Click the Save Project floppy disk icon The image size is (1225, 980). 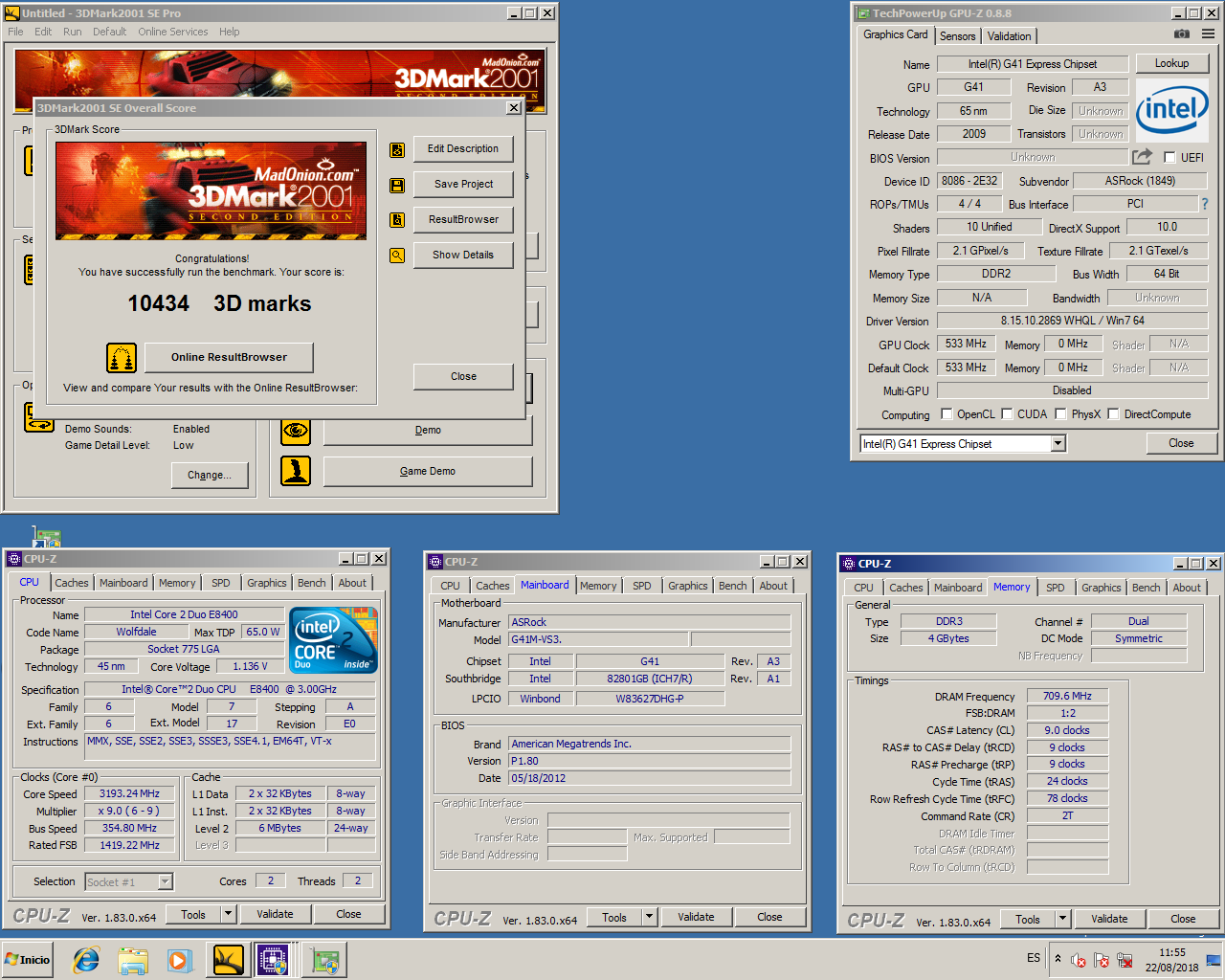397,186
